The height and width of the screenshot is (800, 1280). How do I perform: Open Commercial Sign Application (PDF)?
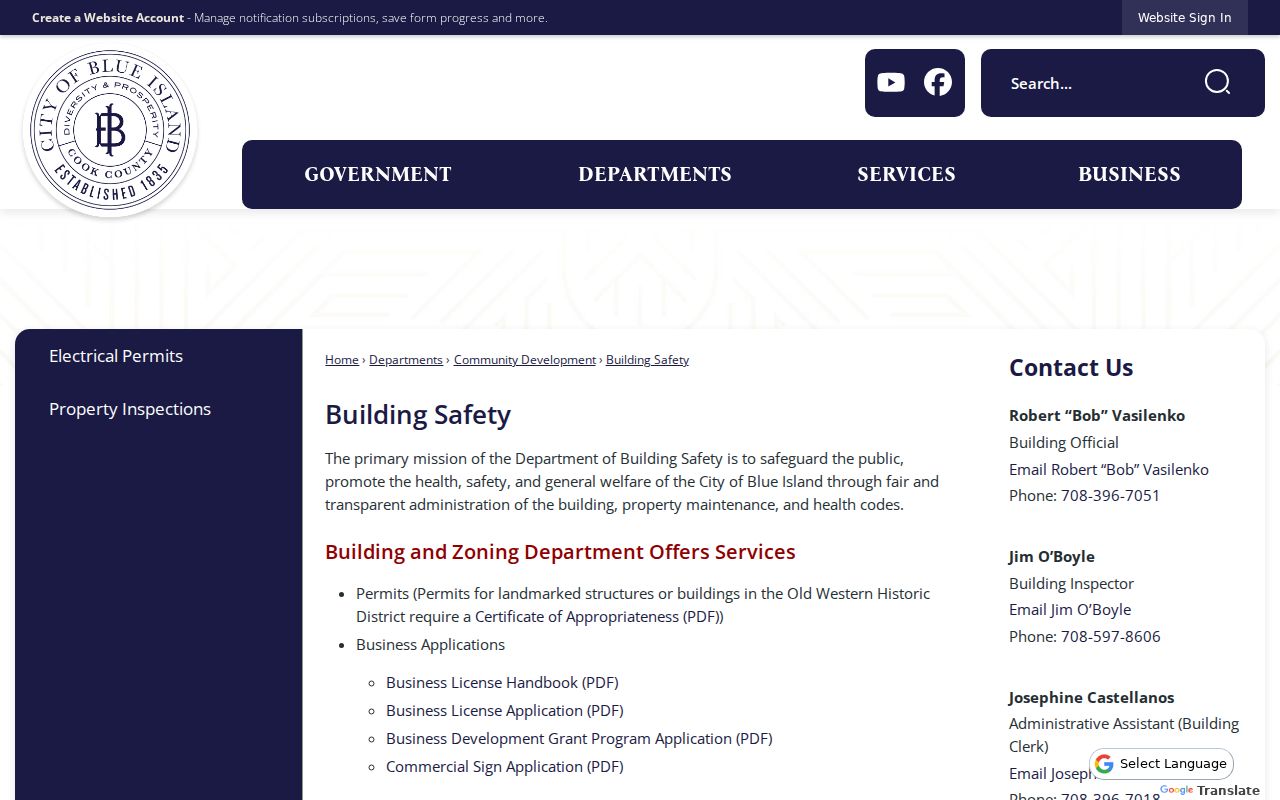[505, 767]
